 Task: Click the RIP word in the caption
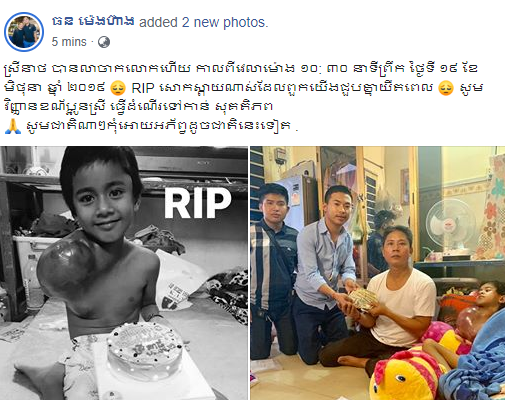143,88
